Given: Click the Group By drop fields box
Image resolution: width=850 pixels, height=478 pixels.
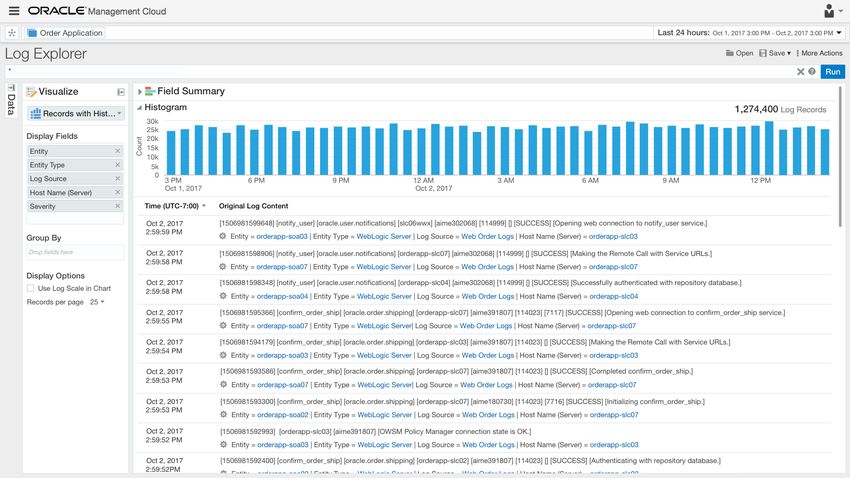Looking at the screenshot, I should click(x=75, y=252).
